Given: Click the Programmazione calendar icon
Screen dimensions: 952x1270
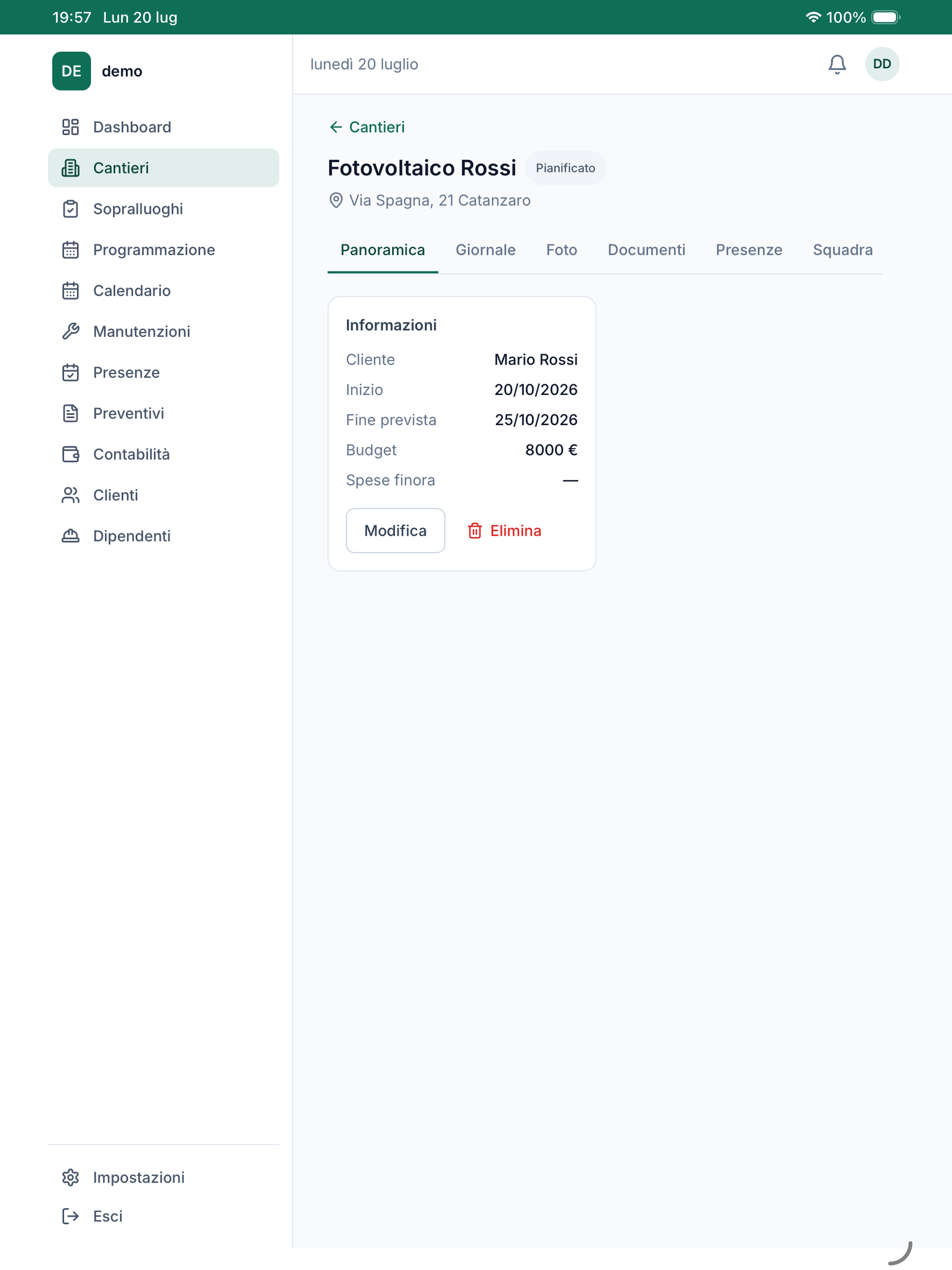Looking at the screenshot, I should coord(70,250).
